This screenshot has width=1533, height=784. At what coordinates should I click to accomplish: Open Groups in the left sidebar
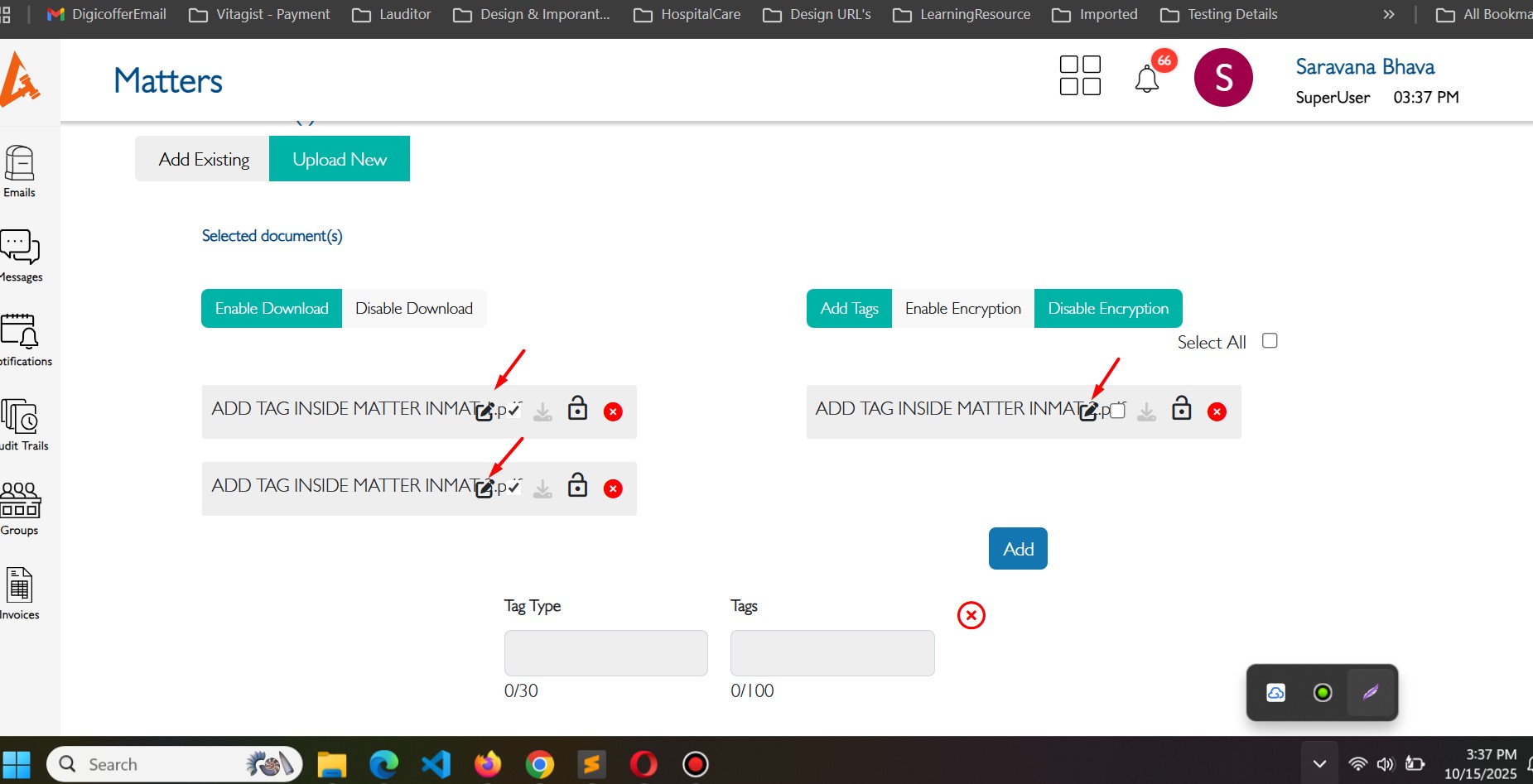click(x=20, y=508)
